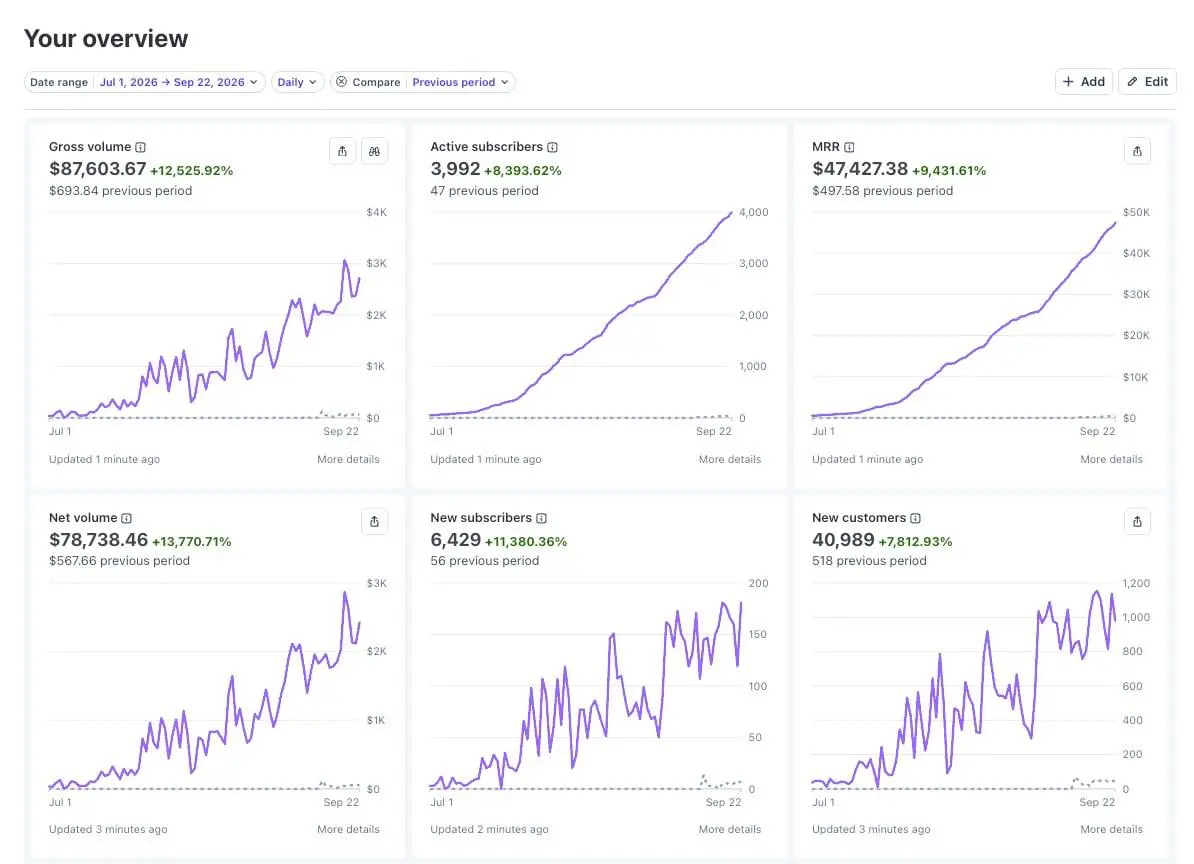1194x864 pixels.
Task: Click the Active subscribers line chart
Action: tap(581, 316)
